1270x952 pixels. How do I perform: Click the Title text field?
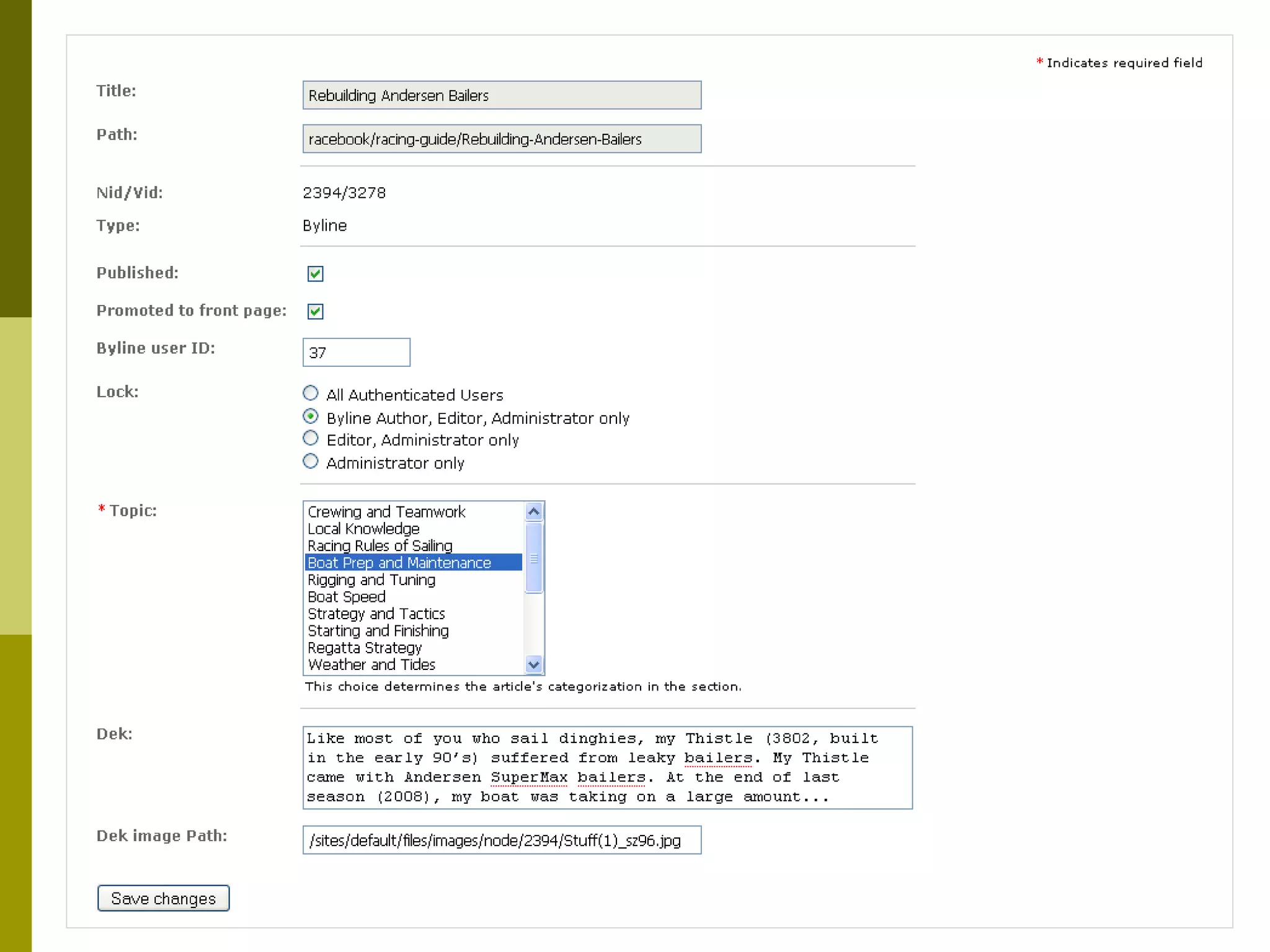(502, 95)
